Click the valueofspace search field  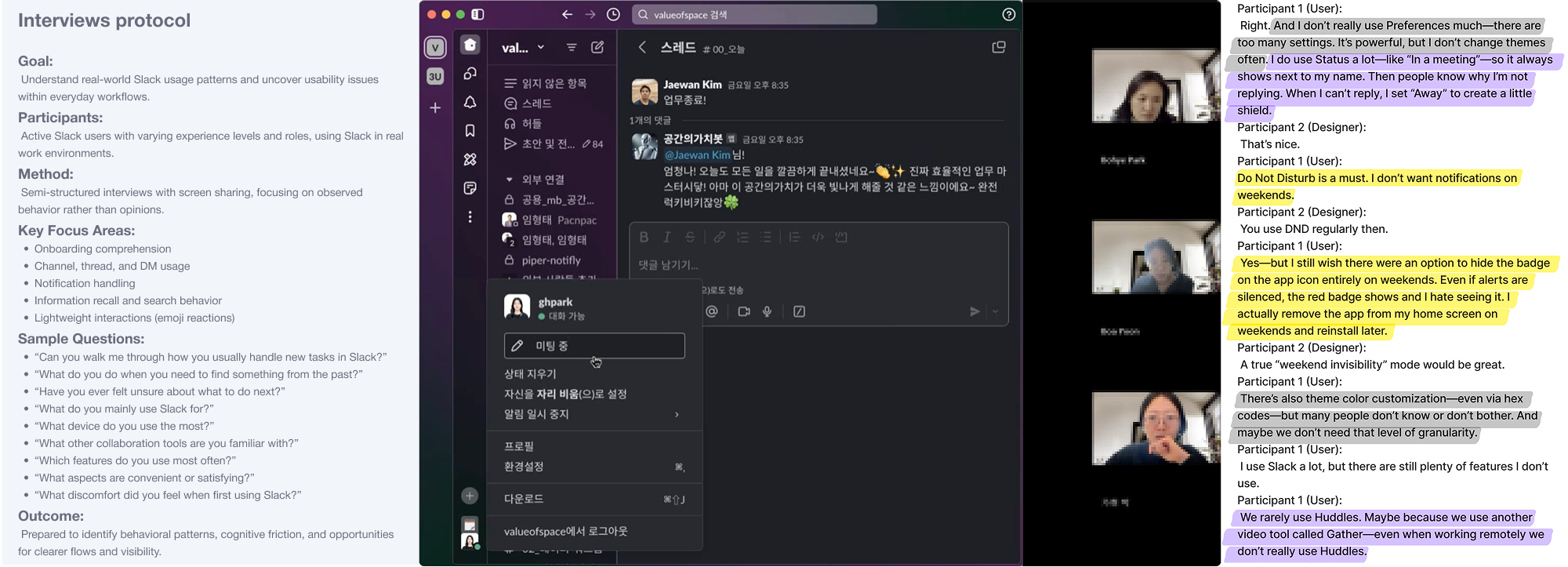[754, 14]
